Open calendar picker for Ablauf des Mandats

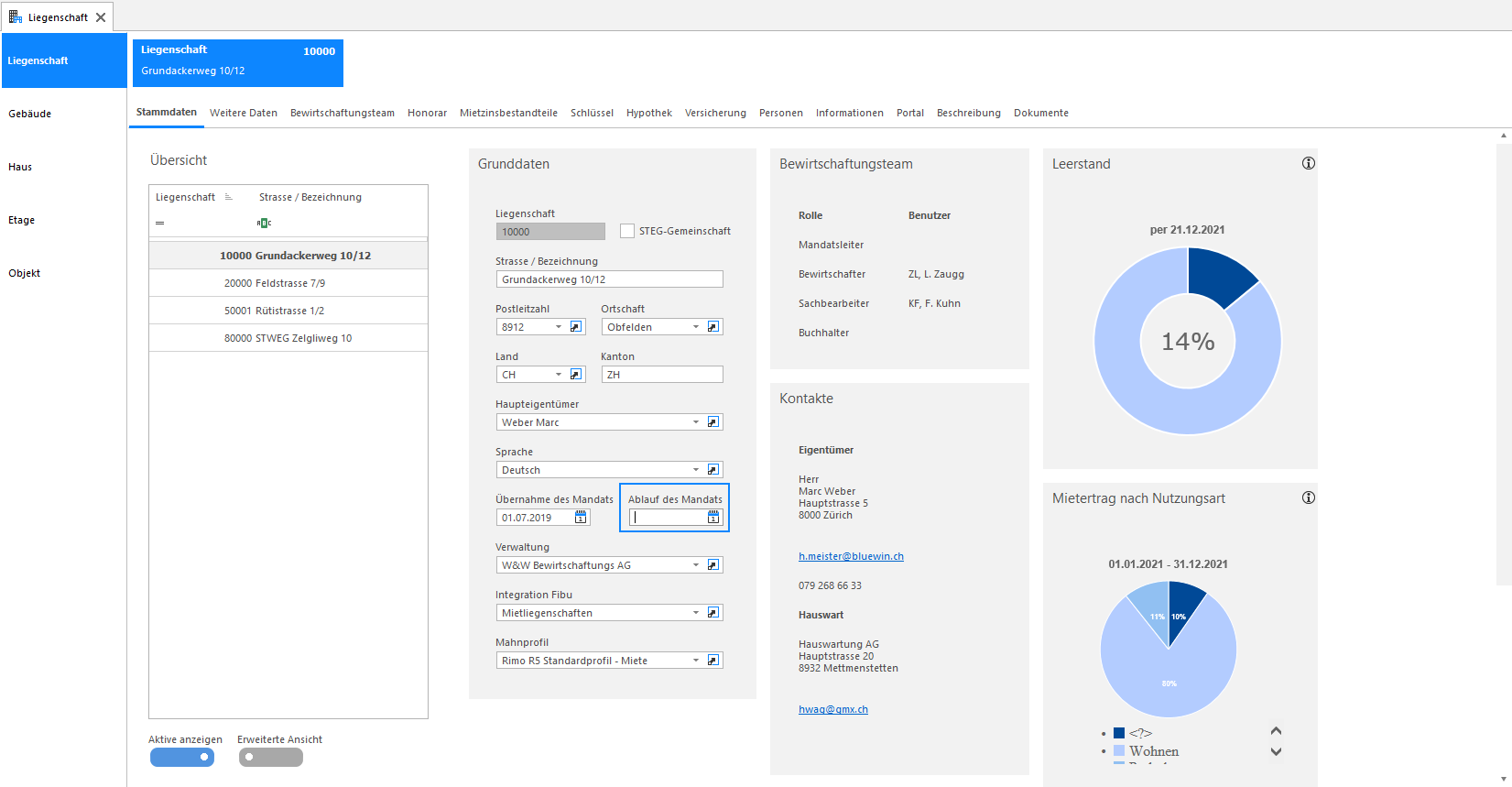coord(713,518)
